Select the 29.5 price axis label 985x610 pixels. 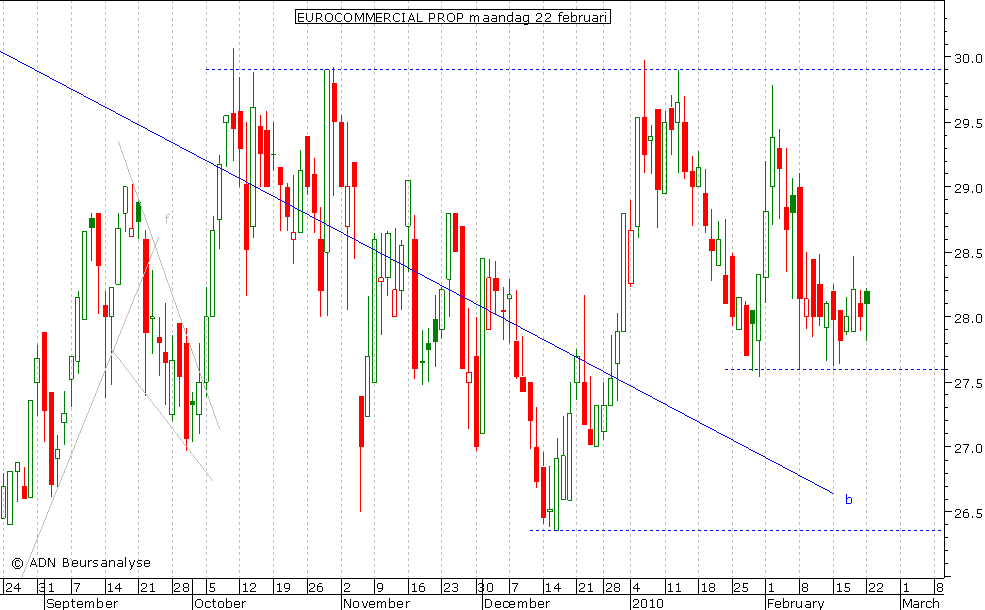click(967, 123)
